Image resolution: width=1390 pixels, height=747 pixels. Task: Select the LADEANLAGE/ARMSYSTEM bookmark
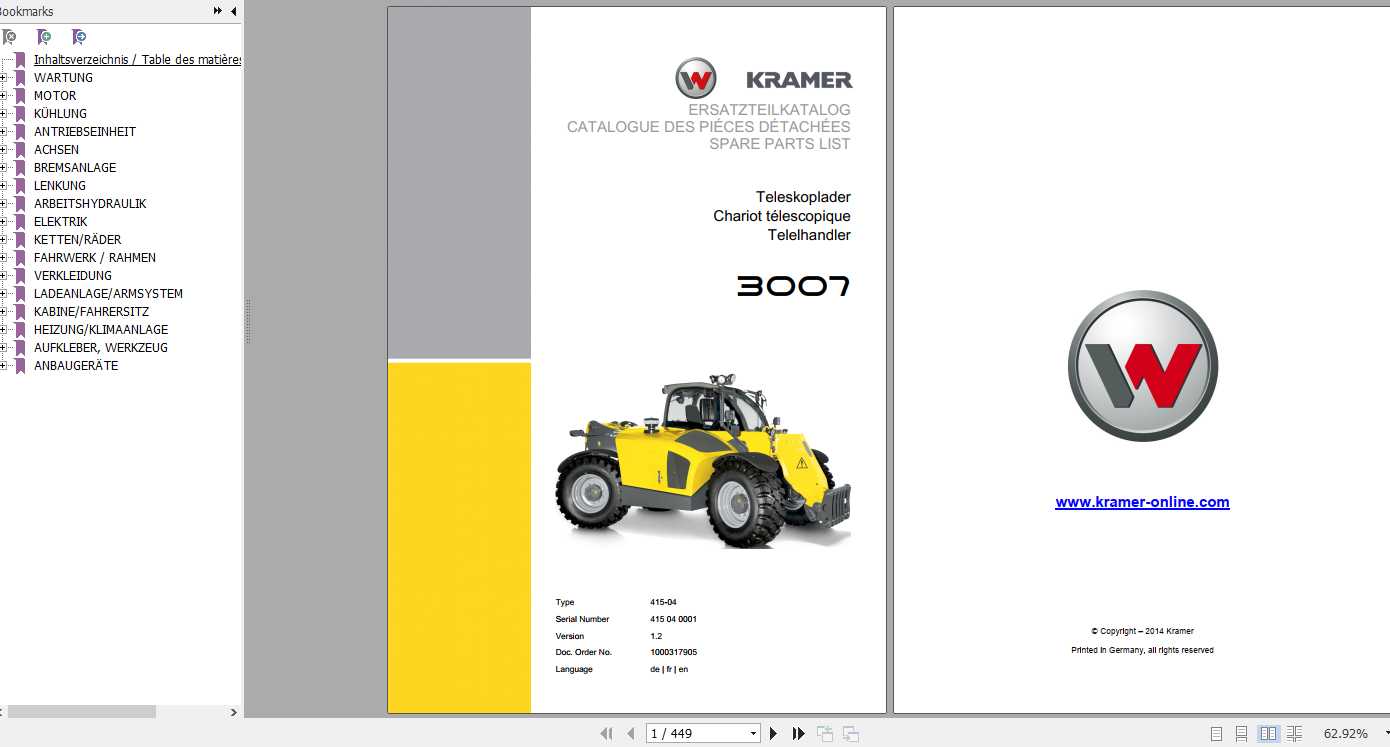point(108,293)
